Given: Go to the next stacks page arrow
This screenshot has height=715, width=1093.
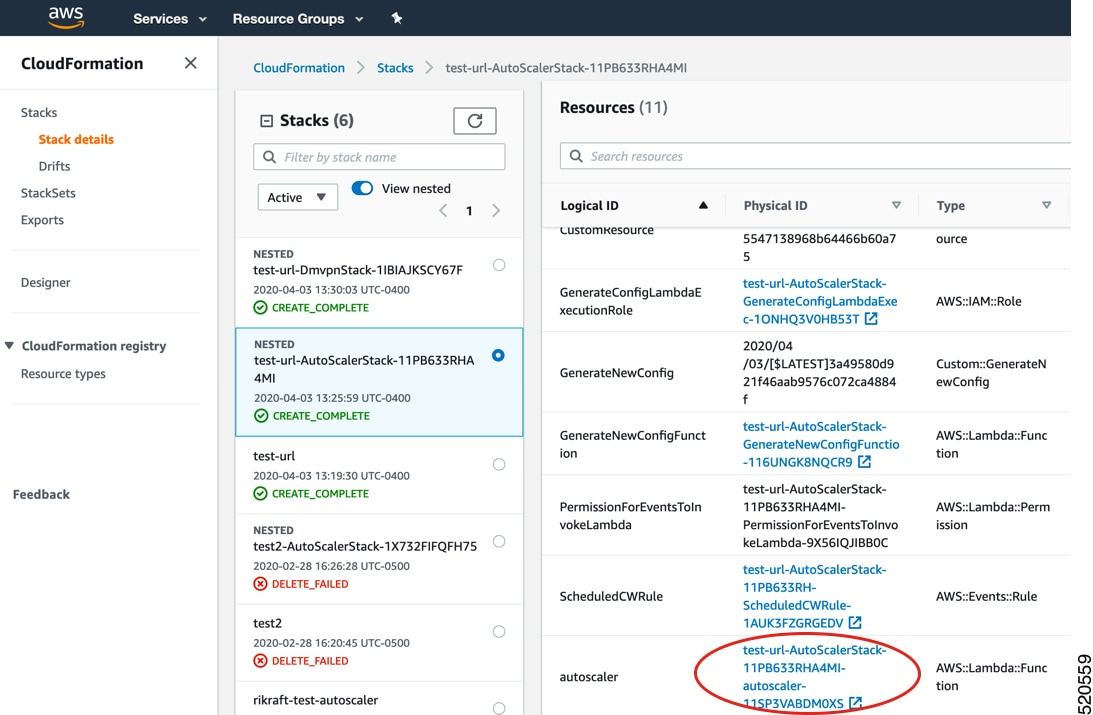Looking at the screenshot, I should coord(496,211).
